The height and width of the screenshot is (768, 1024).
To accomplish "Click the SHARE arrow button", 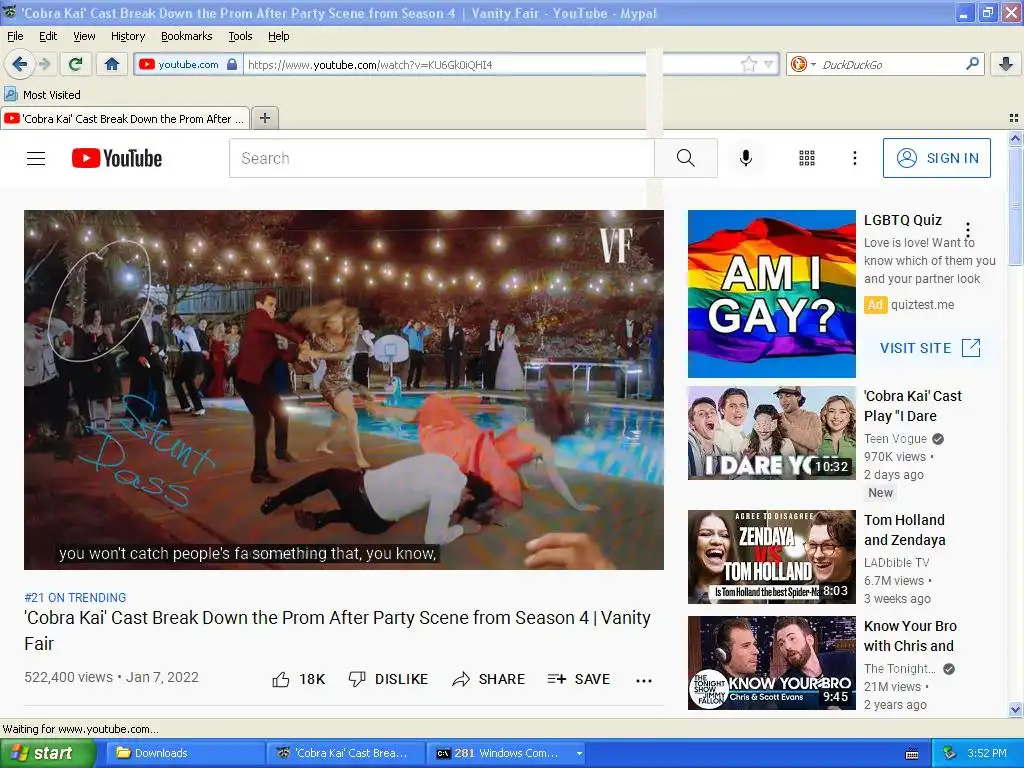I will tap(488, 679).
